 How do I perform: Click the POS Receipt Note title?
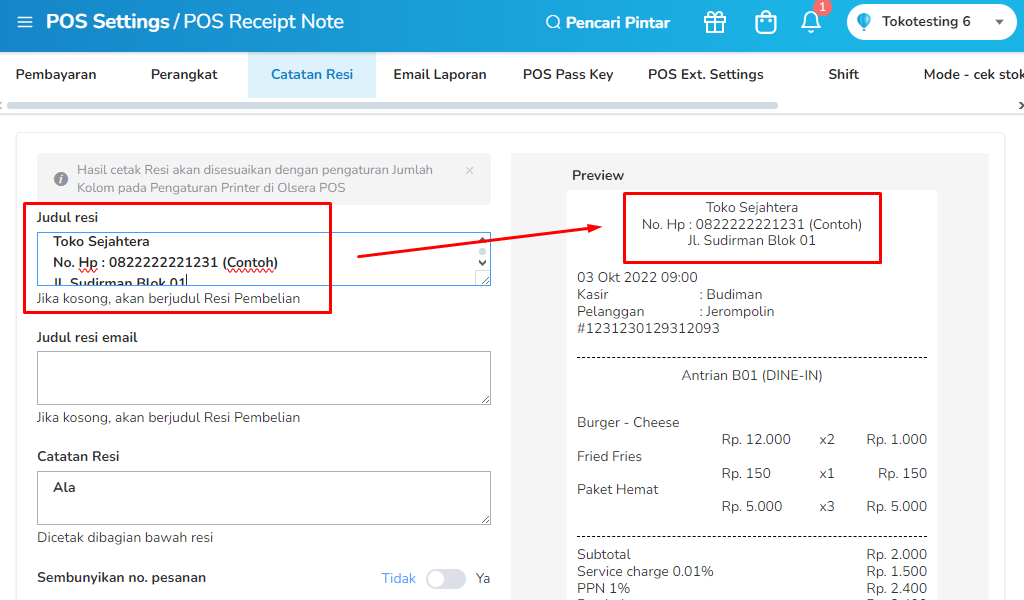point(264,22)
